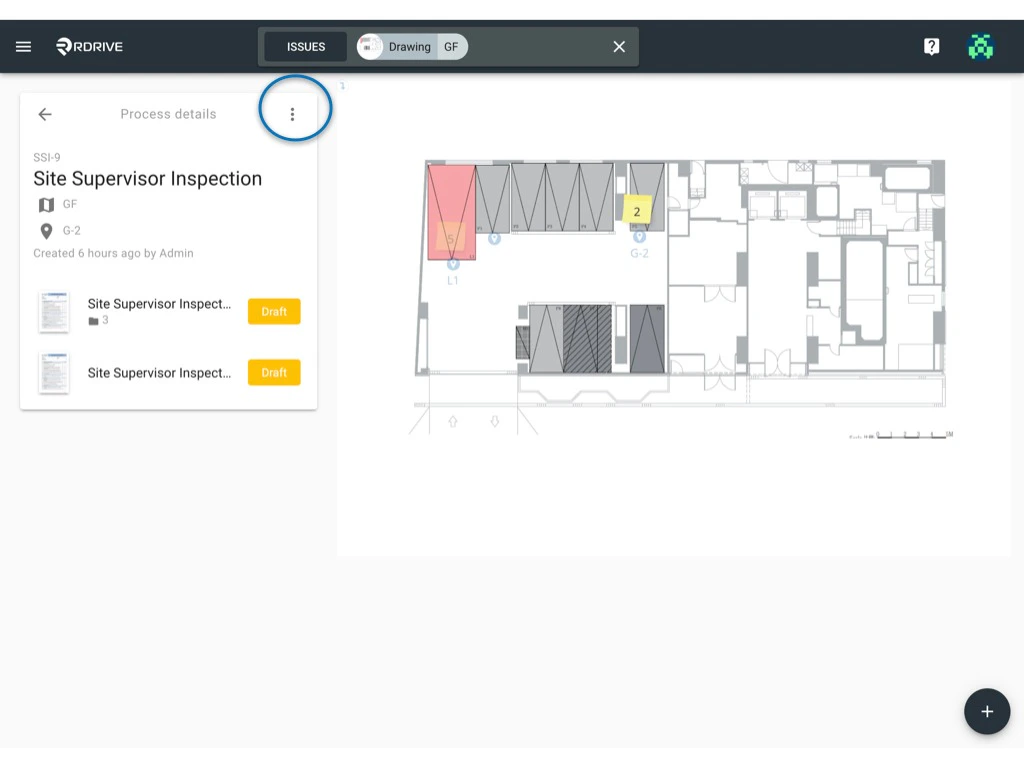Viewport: 1024px width, 768px height.
Task: Select the first Site Supervisor Inspect... row title
Action: pos(159,304)
